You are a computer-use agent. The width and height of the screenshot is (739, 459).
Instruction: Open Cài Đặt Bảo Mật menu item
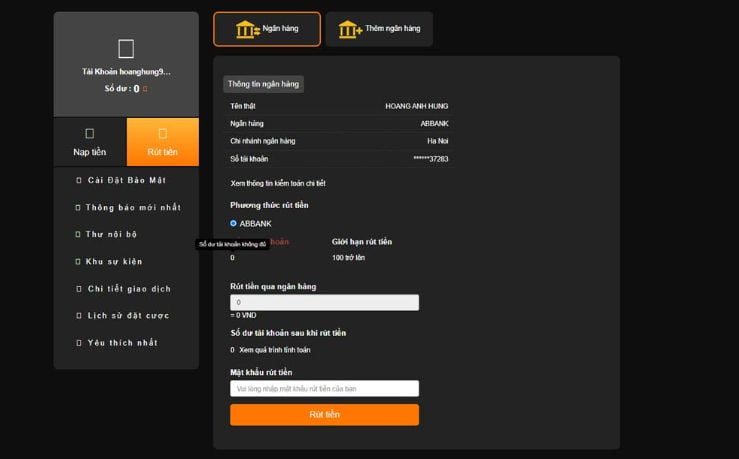pos(127,180)
